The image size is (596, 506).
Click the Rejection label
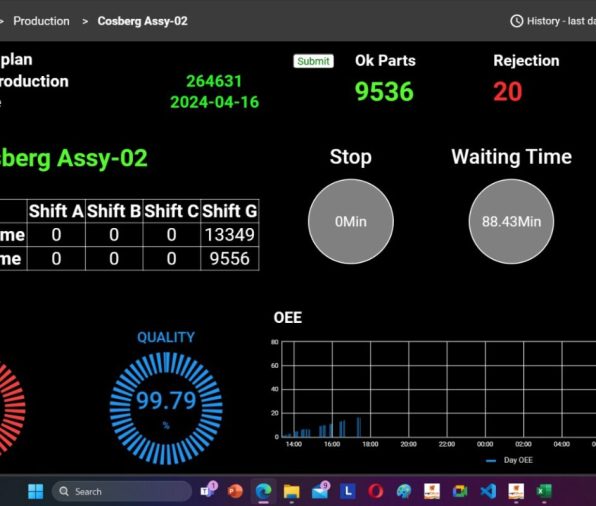[526, 61]
